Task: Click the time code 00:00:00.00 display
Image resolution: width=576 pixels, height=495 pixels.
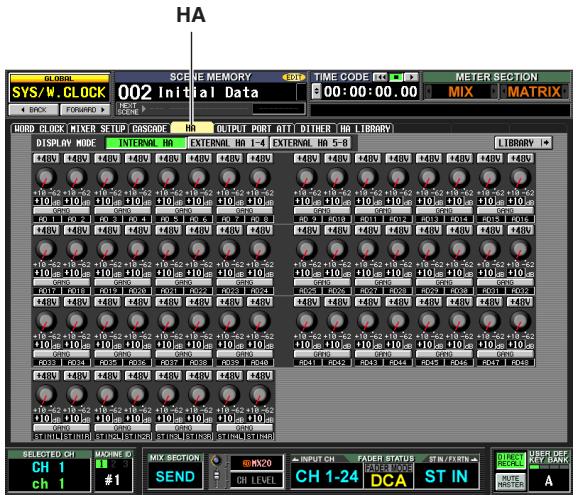Action: [370, 91]
